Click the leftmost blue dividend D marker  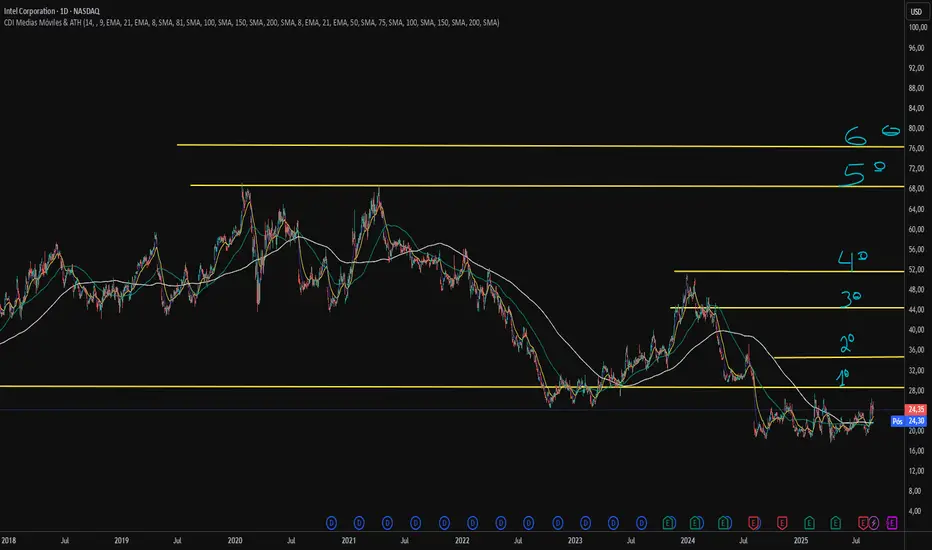332,523
